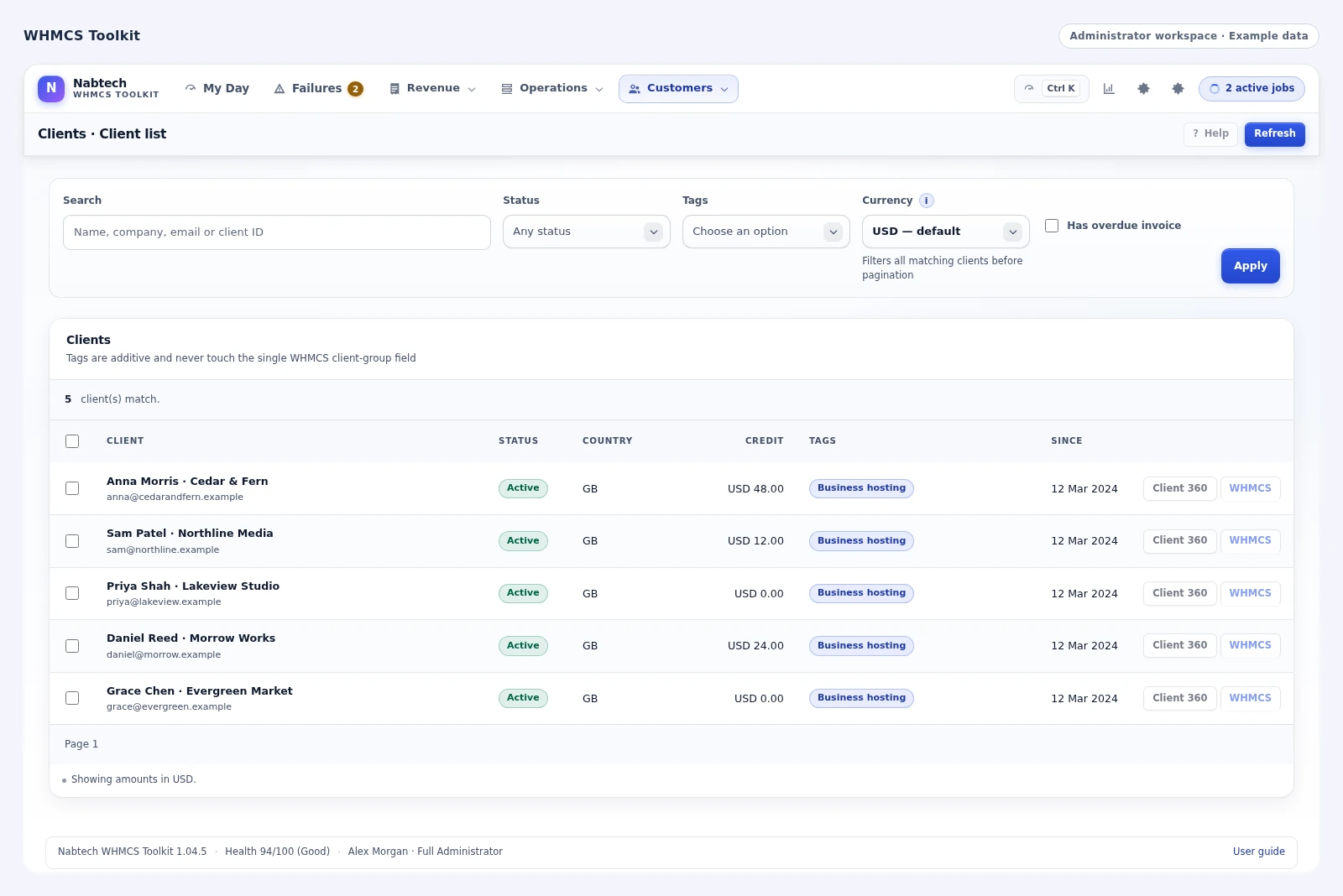
Task: Click the gear icon beside active jobs
Action: (1178, 88)
